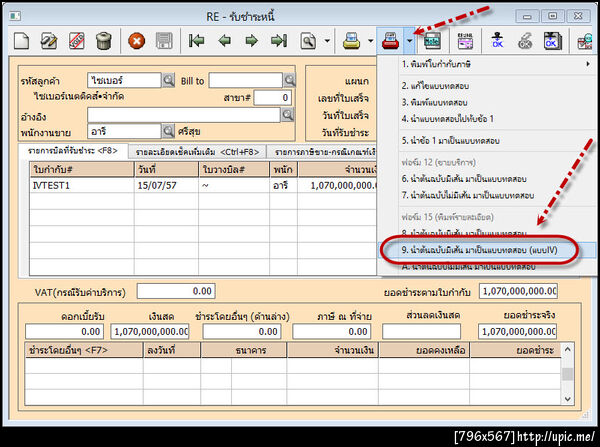This screenshot has width=600, height=447.
Task: Open dropdown arrow next to red printer
Action: coord(409,41)
